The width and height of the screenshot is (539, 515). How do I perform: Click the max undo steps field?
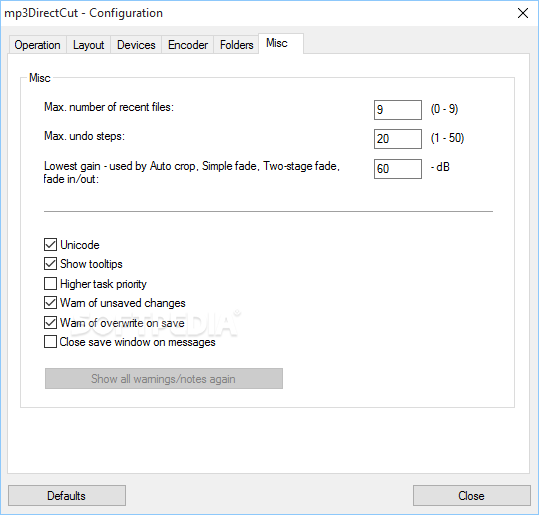[398, 139]
